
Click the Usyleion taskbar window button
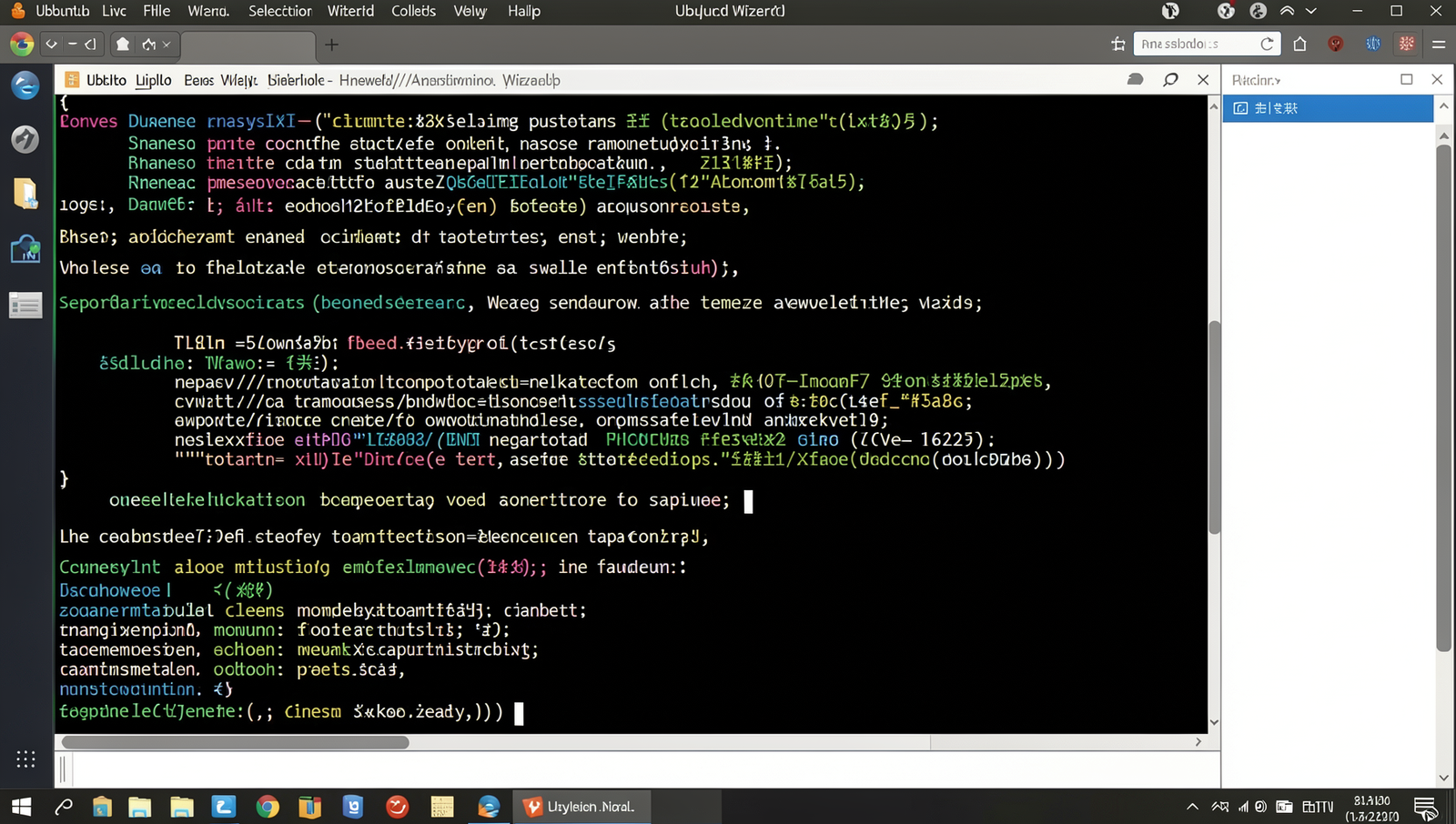pyautogui.click(x=581, y=807)
